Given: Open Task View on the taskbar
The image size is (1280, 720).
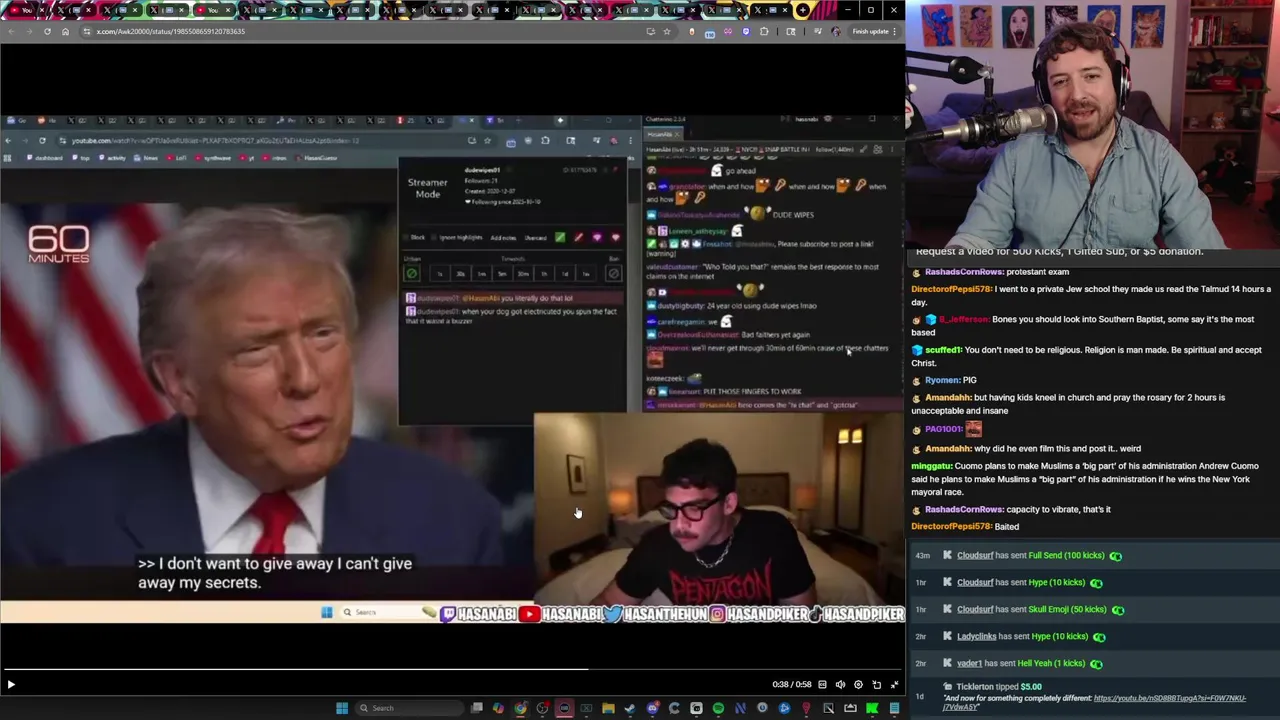Looking at the screenshot, I should [x=477, y=708].
